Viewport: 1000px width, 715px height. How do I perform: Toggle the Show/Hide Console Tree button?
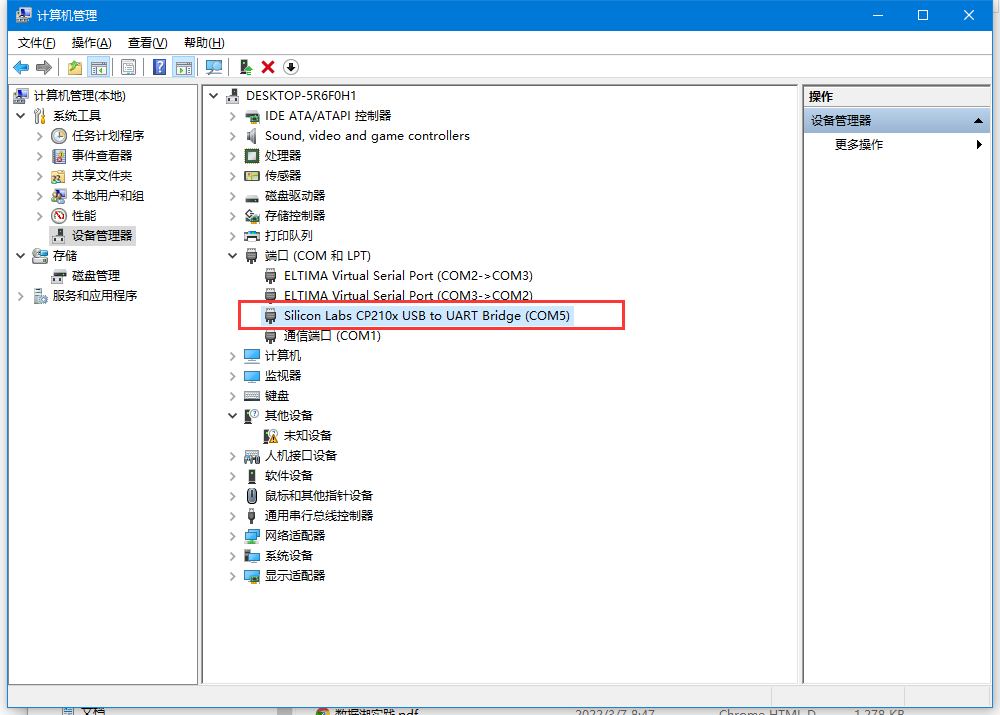point(98,67)
